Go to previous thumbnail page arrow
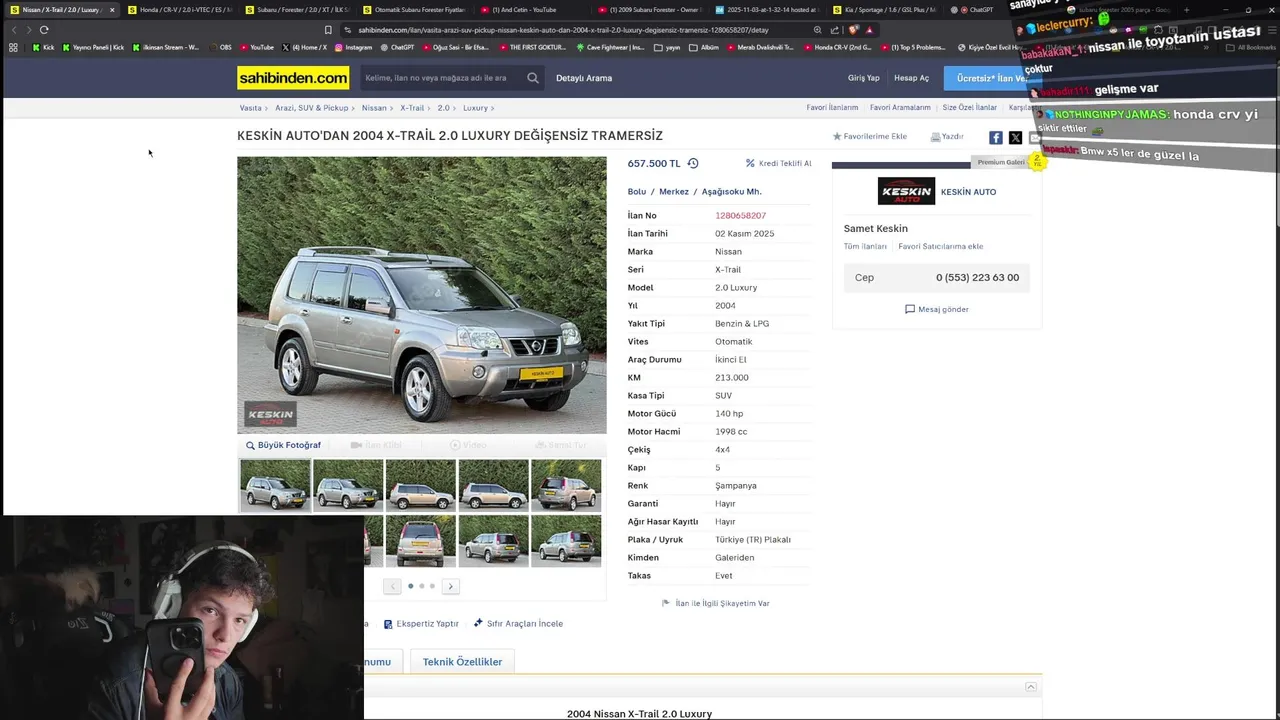This screenshot has width=1280, height=720. (x=392, y=586)
